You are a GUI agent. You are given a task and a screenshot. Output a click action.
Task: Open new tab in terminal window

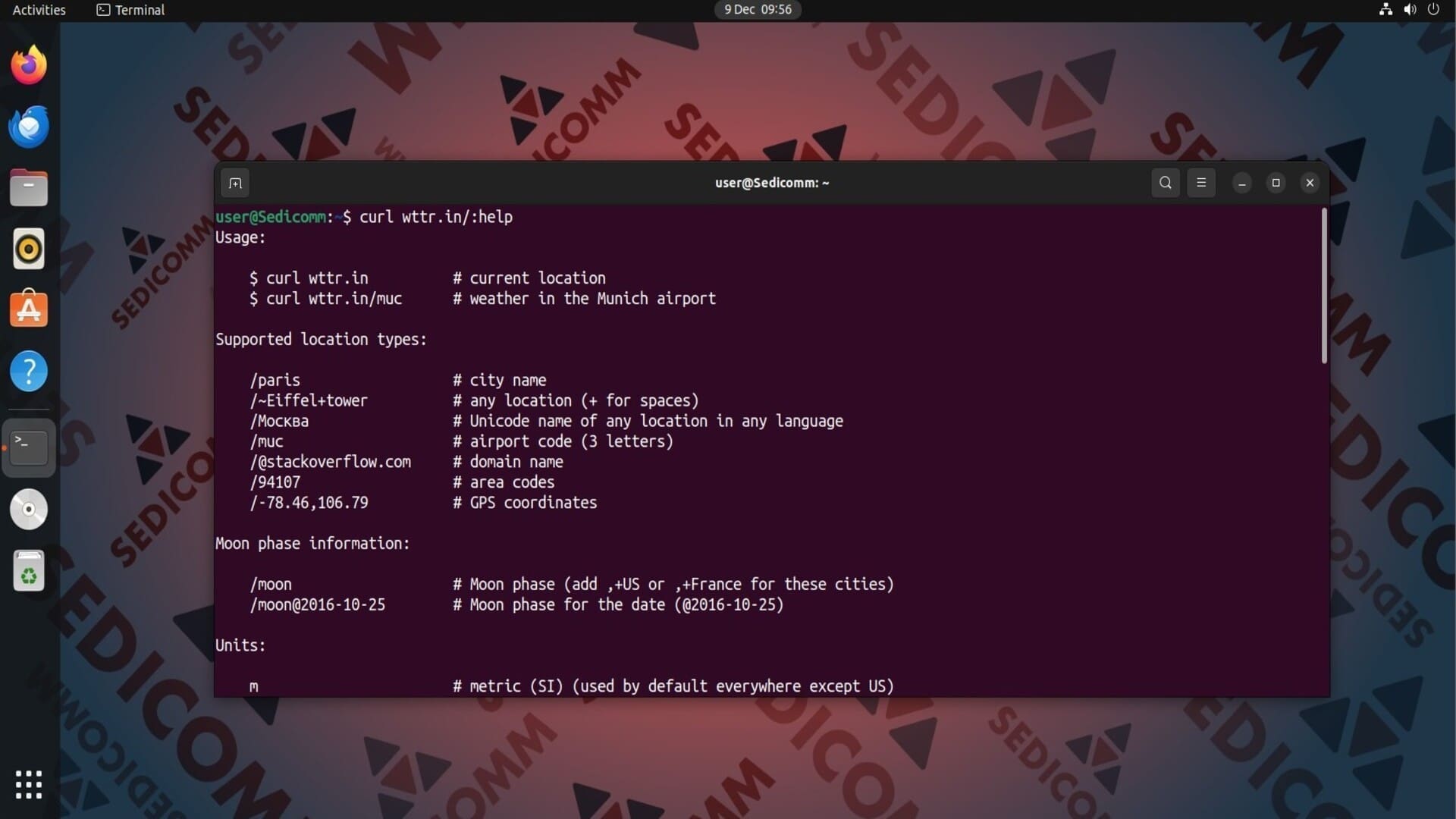(235, 183)
